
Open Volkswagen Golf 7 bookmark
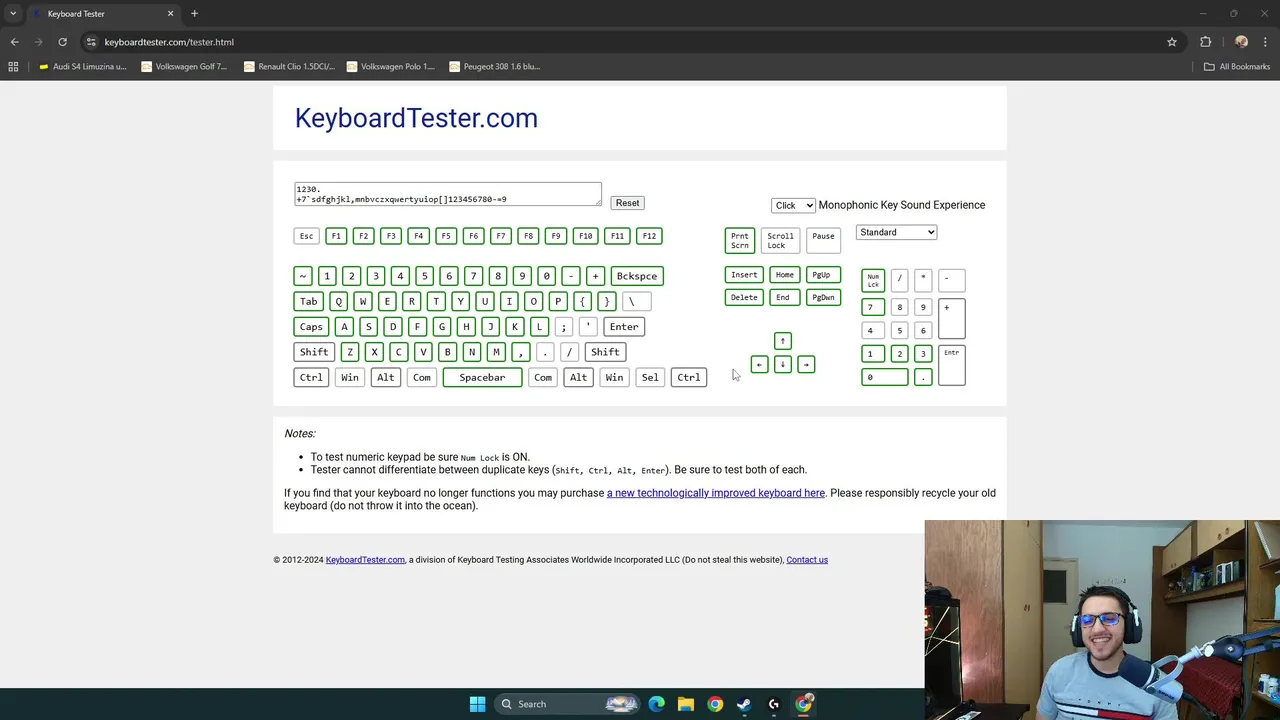pyautogui.click(x=185, y=67)
